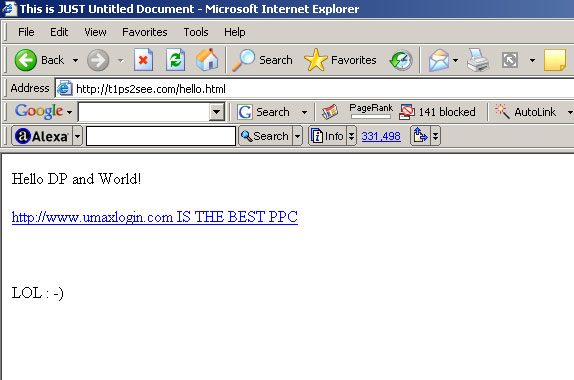
Task: Refresh the page with green arrows icon
Action: (x=176, y=60)
